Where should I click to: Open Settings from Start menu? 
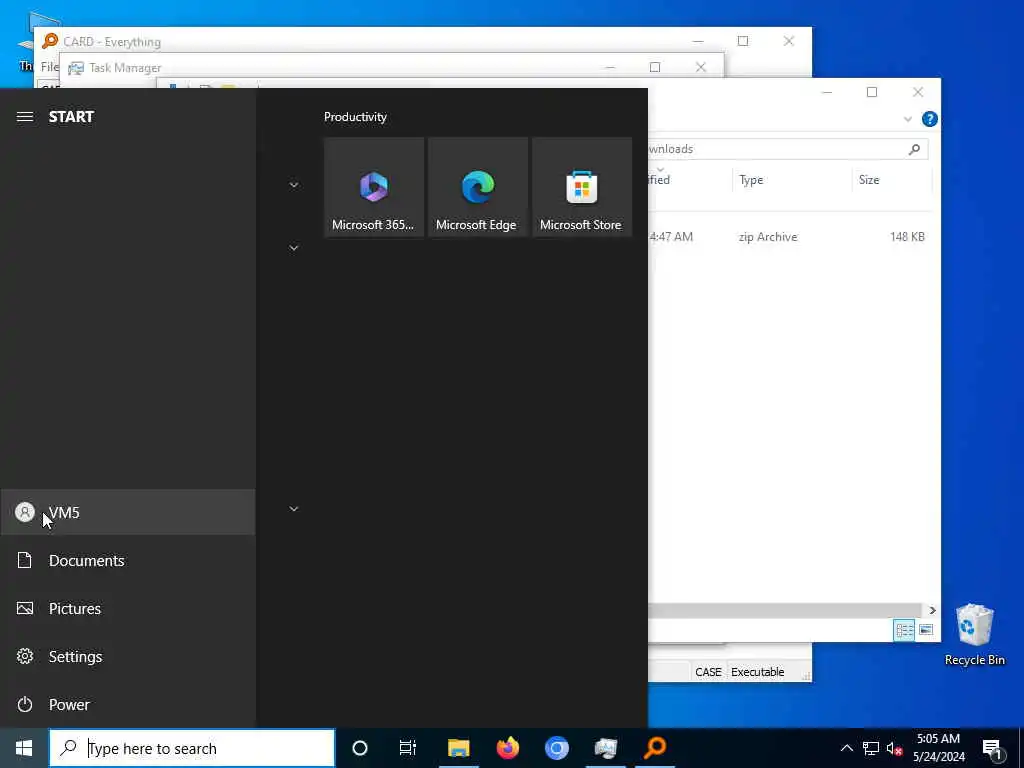pyautogui.click(x=128, y=656)
